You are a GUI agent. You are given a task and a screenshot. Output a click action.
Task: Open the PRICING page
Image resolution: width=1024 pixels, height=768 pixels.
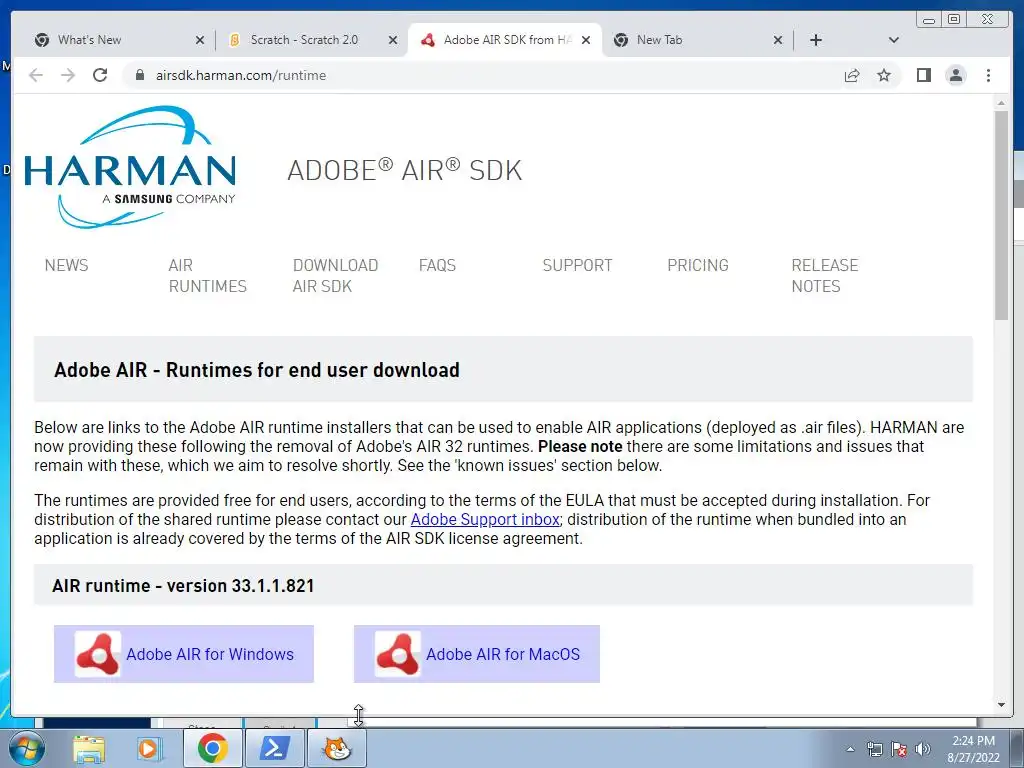[x=697, y=265]
